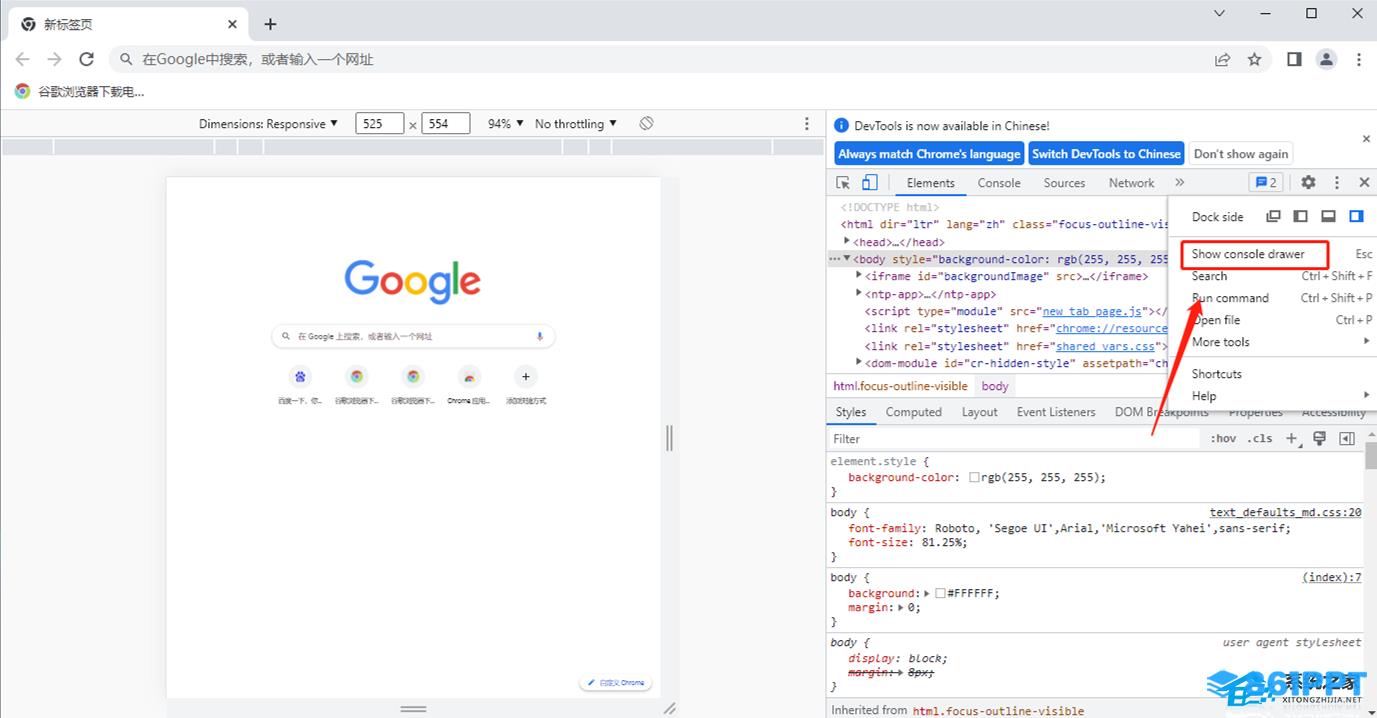The height and width of the screenshot is (718, 1377).
Task: Dock DevTools to left
Action: 1300,216
